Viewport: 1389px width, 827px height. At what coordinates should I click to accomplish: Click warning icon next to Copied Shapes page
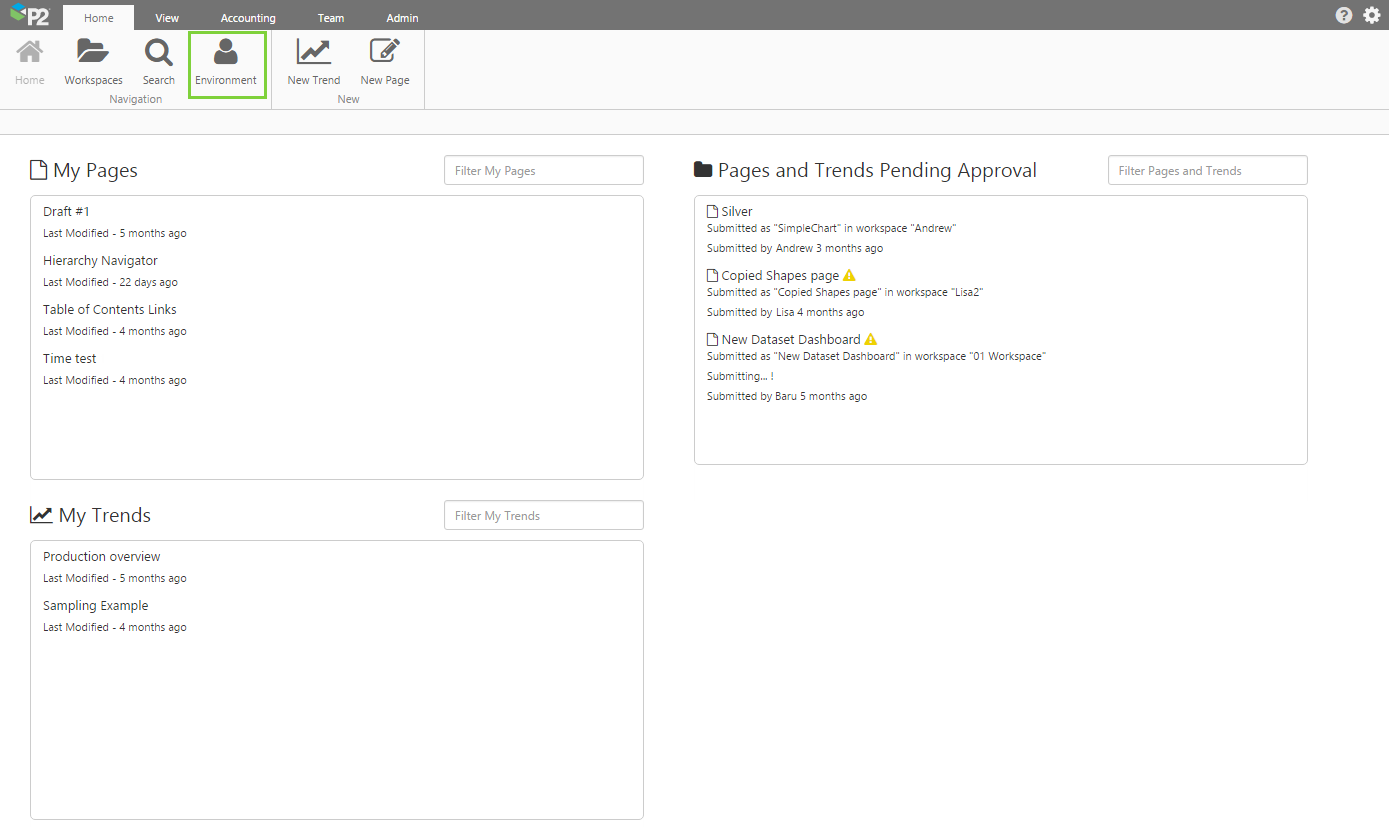pos(849,276)
